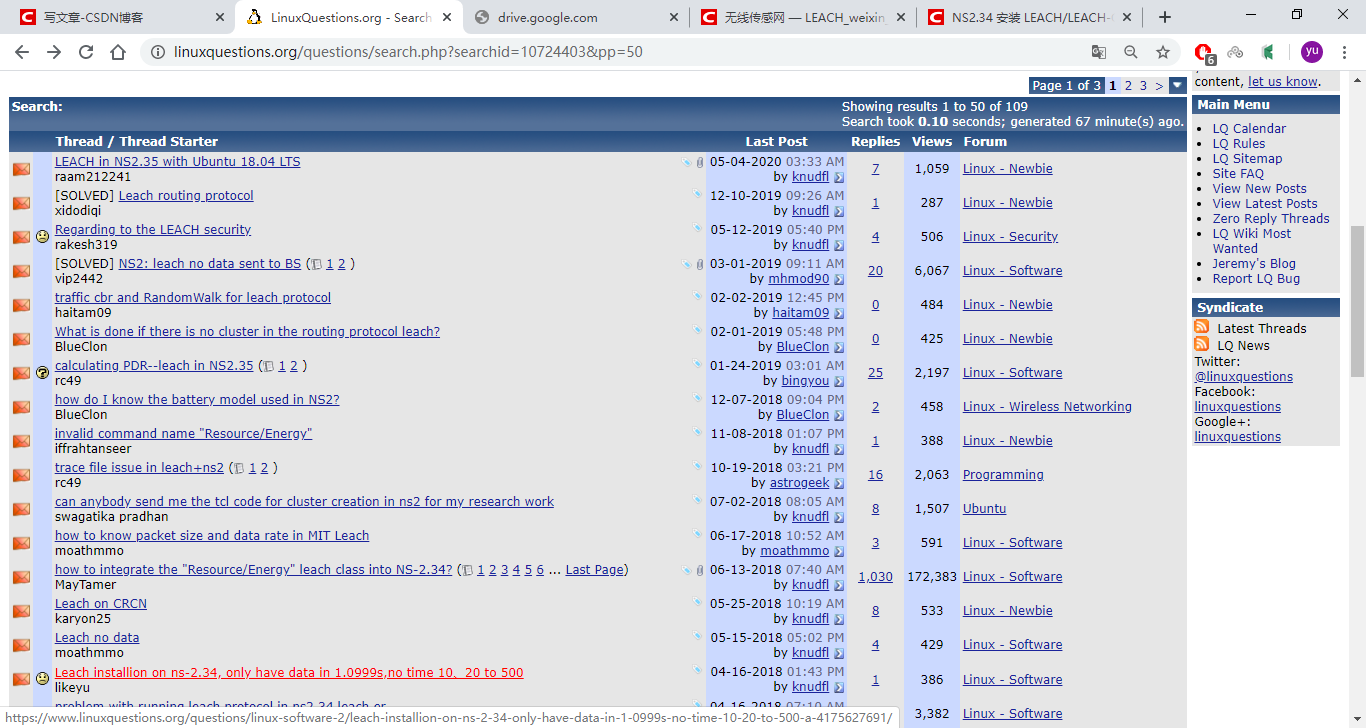Go to page 2 of search results
This screenshot has height=728, width=1366.
1129,85
